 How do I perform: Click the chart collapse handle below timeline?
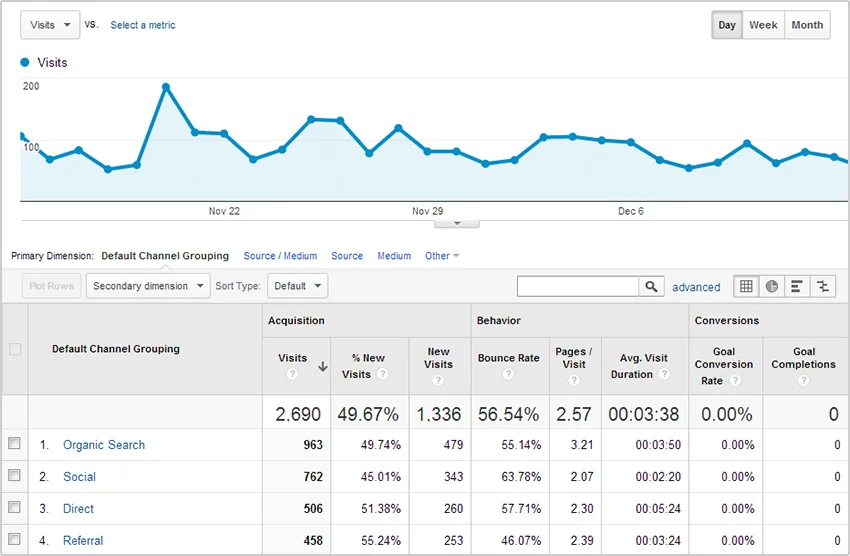point(457,223)
